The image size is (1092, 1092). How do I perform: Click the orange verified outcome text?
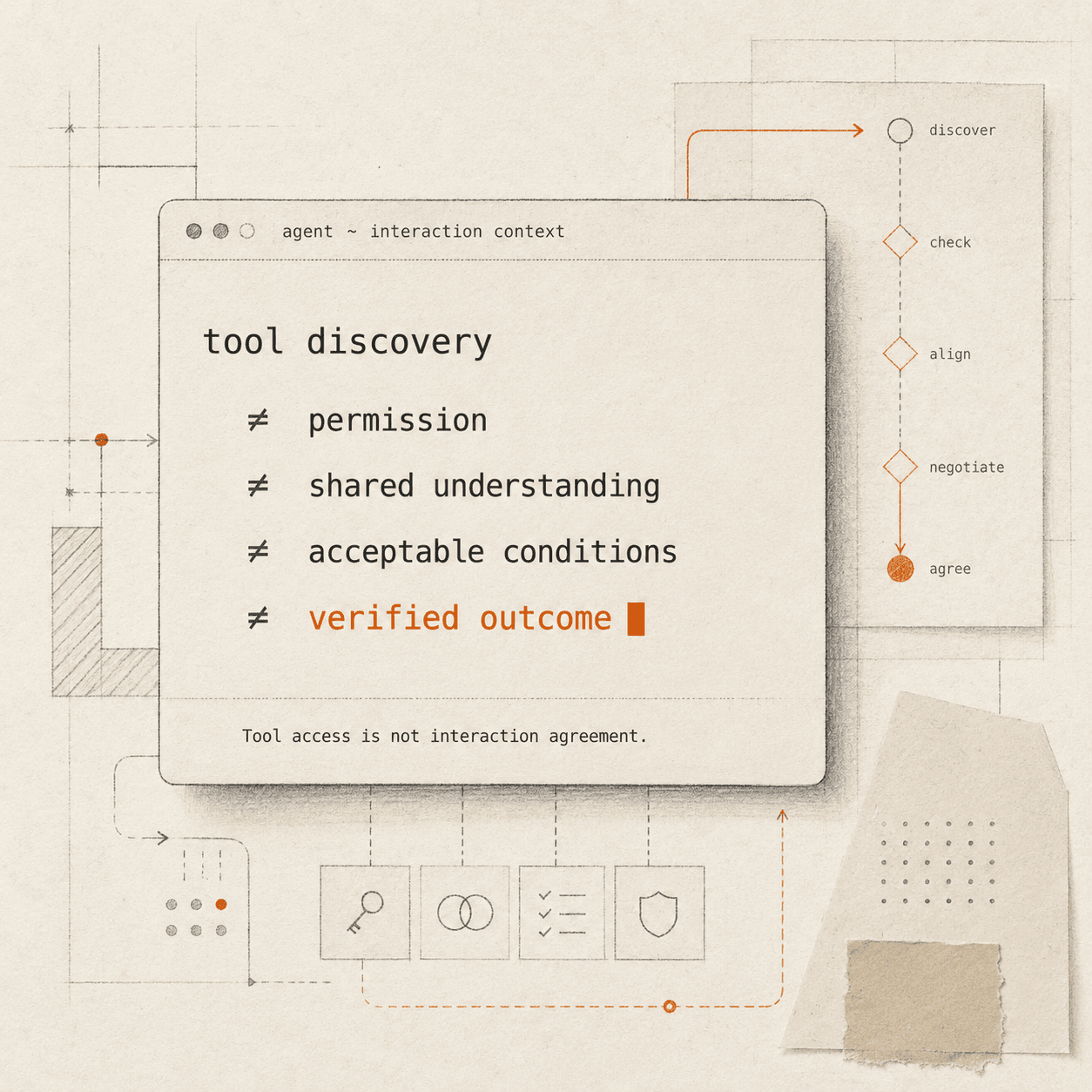[460, 618]
